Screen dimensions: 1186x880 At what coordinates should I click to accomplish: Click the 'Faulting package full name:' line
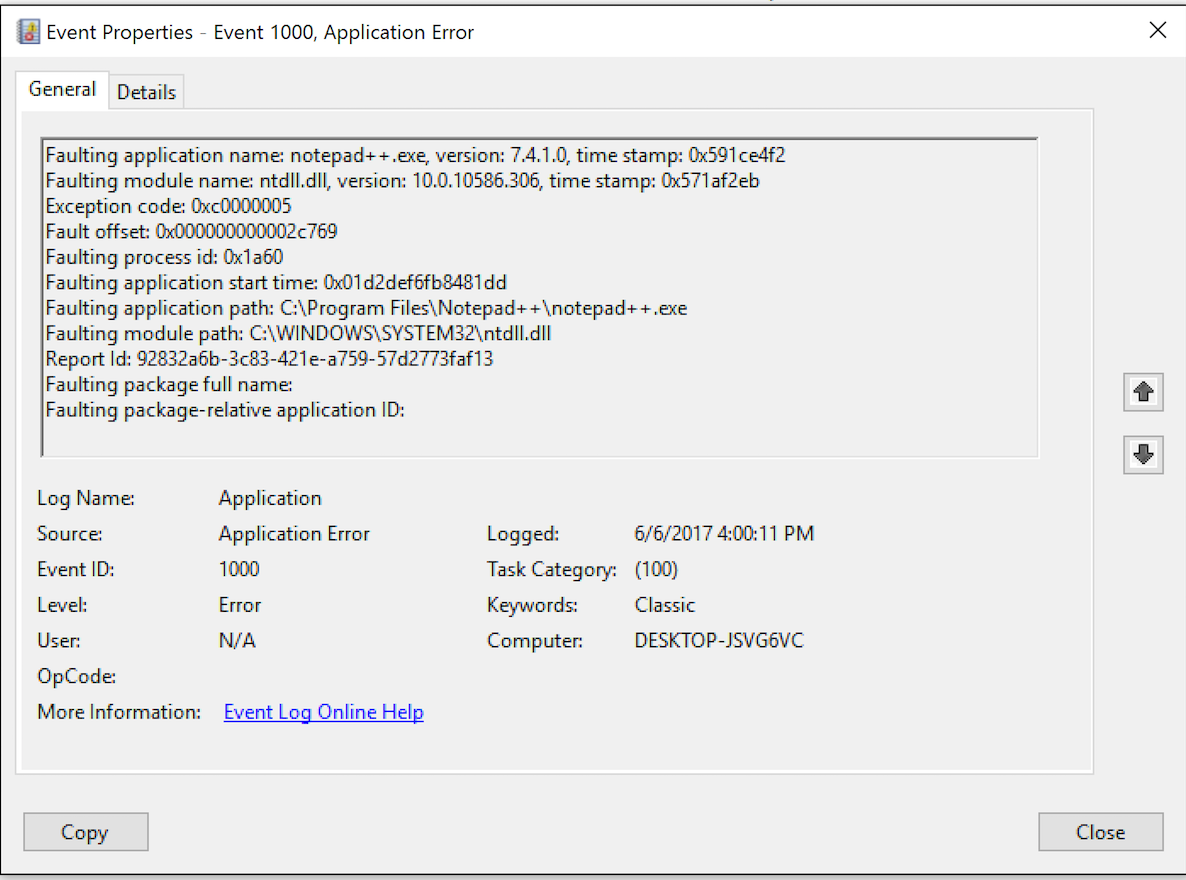point(169,384)
